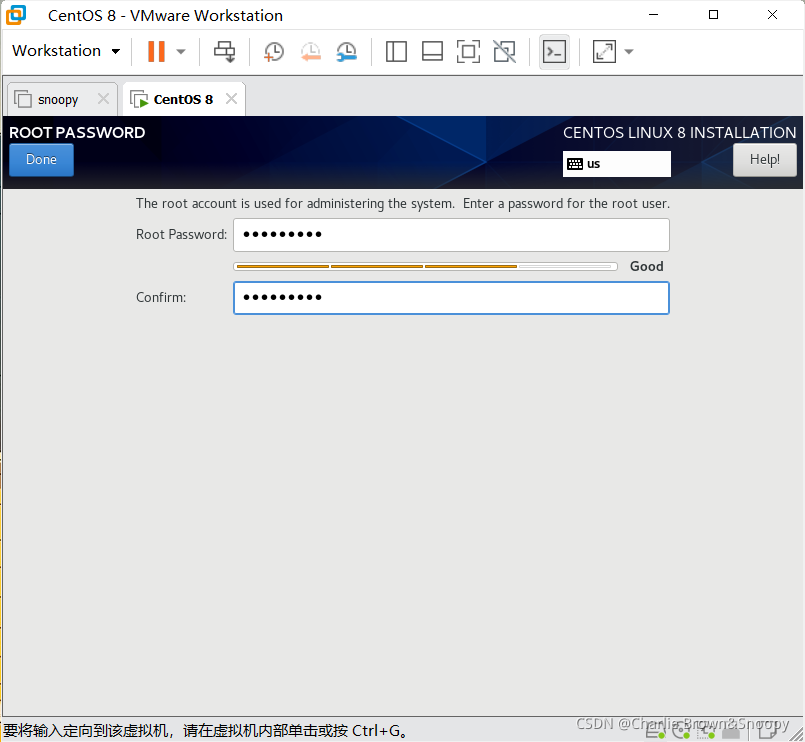Toggle the library sidebar panel icon
This screenshot has width=805, height=742.
(x=396, y=51)
